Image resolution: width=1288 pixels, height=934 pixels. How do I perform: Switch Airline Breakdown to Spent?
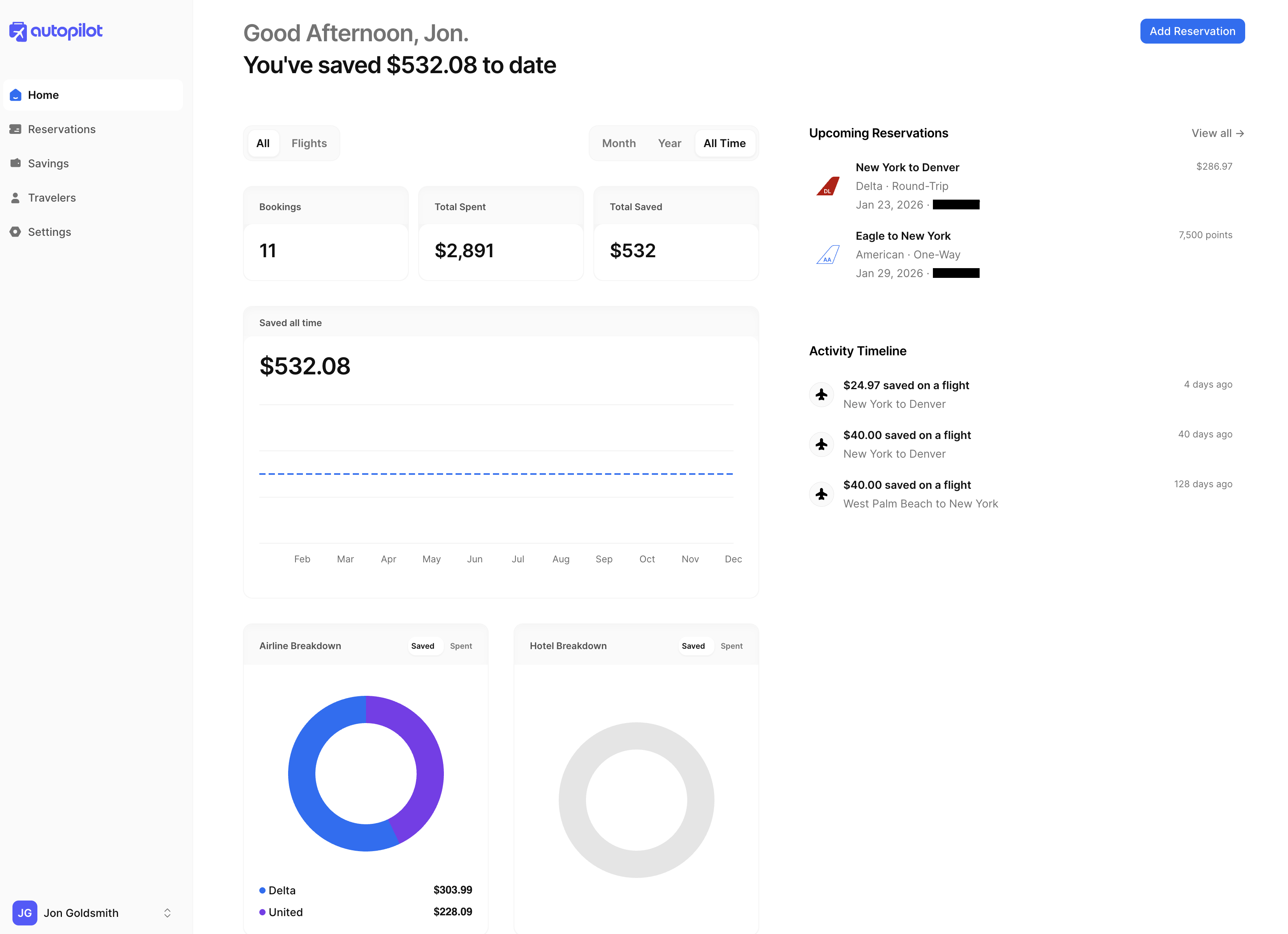click(461, 646)
